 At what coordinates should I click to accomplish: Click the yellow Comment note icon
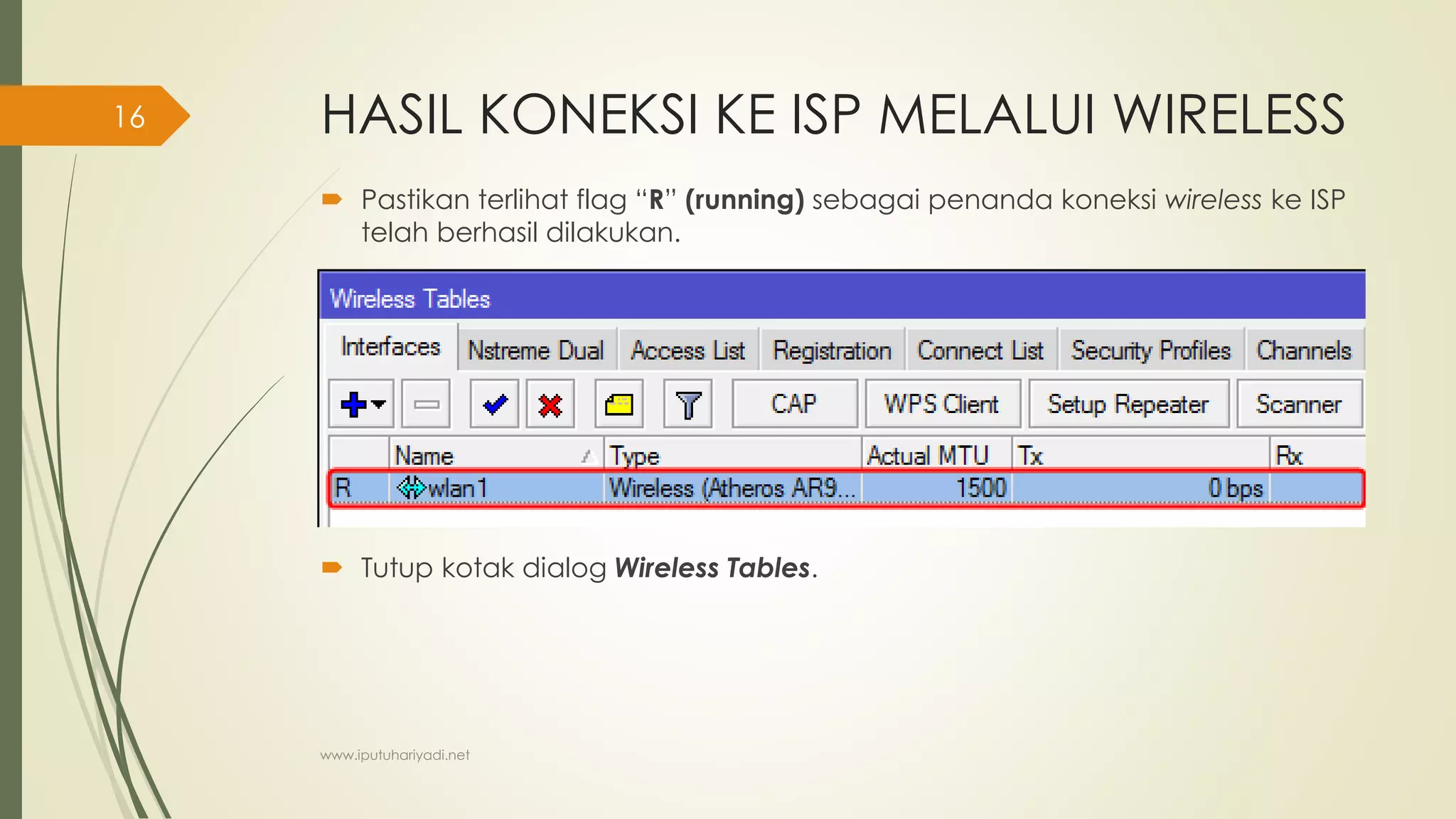pyautogui.click(x=619, y=404)
